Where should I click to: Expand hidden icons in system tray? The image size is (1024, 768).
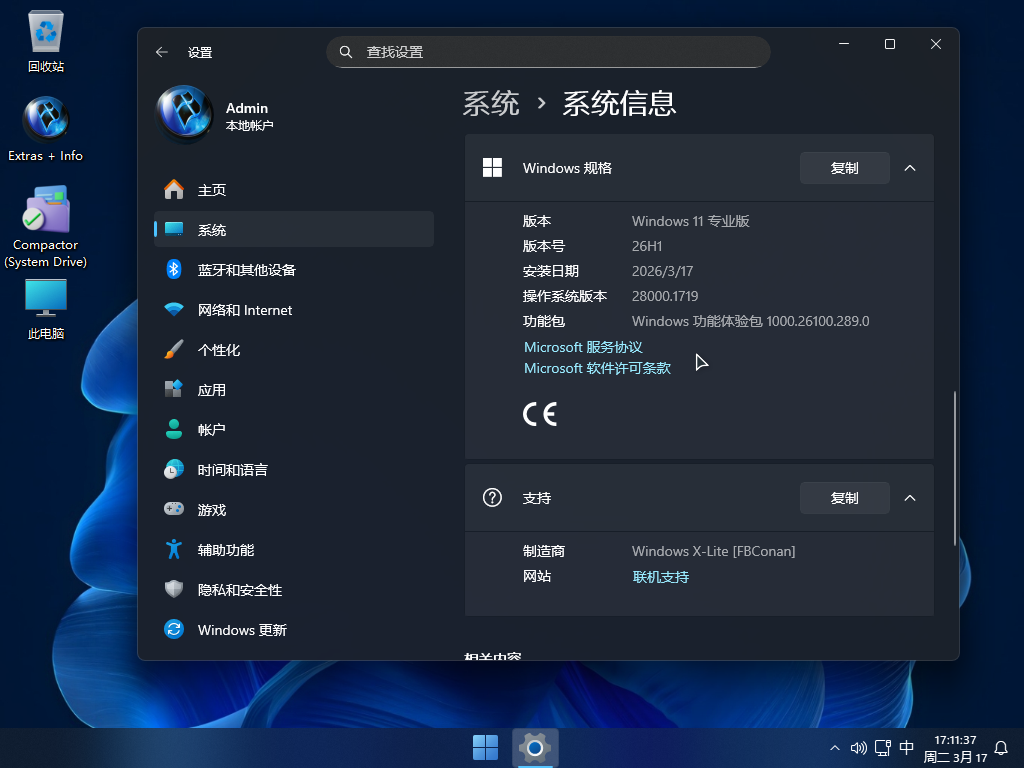[x=834, y=747]
